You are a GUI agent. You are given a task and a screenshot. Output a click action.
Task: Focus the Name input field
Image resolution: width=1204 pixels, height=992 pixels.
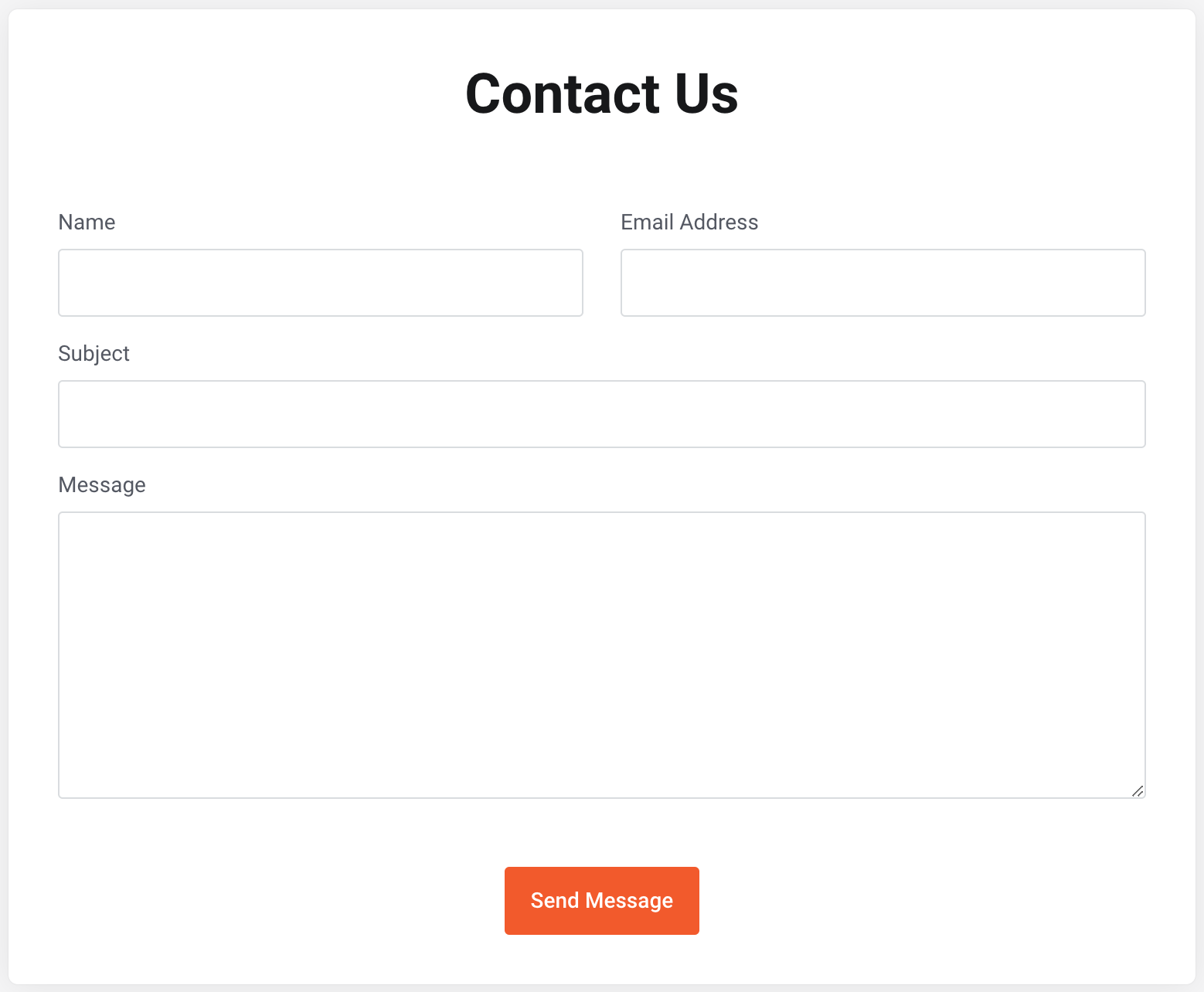321,283
